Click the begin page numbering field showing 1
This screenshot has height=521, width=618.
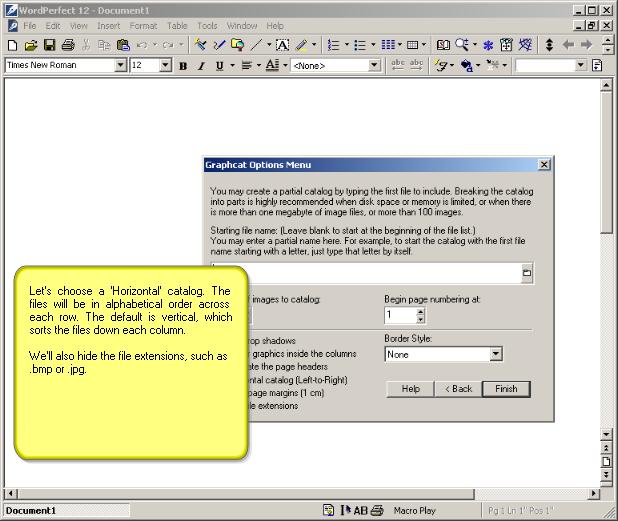(x=400, y=315)
